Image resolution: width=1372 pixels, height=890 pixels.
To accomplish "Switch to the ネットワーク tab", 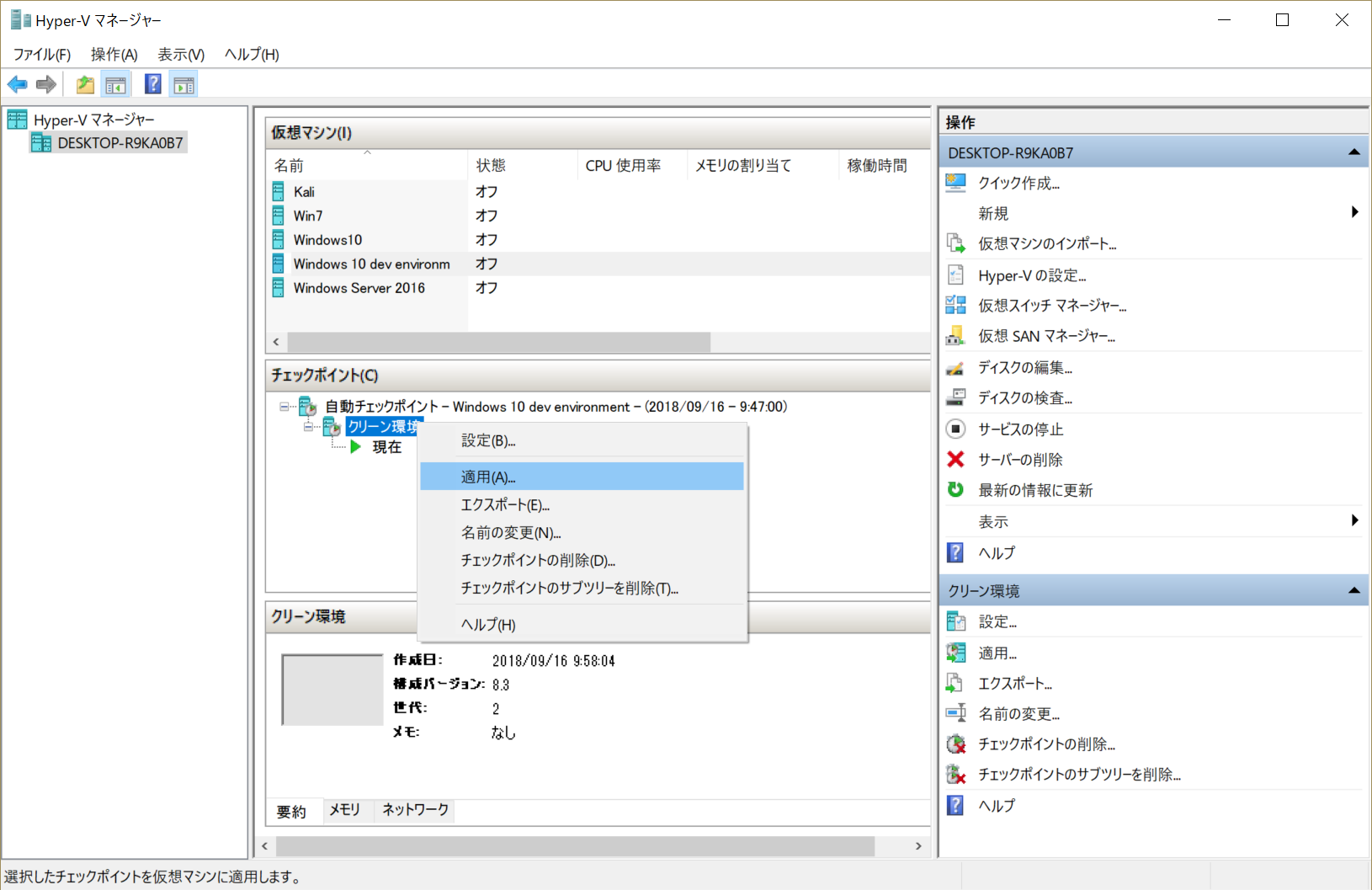I will point(416,810).
